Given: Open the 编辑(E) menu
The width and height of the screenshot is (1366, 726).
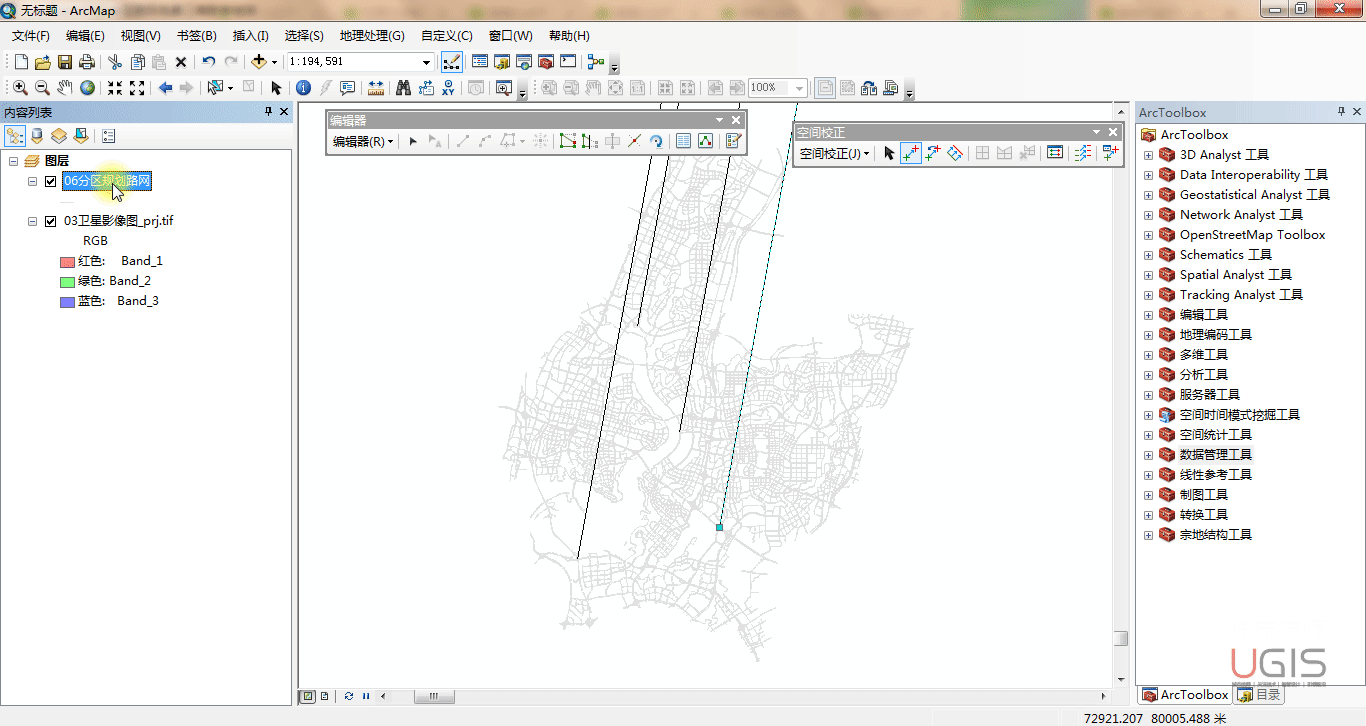Looking at the screenshot, I should (x=85, y=35).
